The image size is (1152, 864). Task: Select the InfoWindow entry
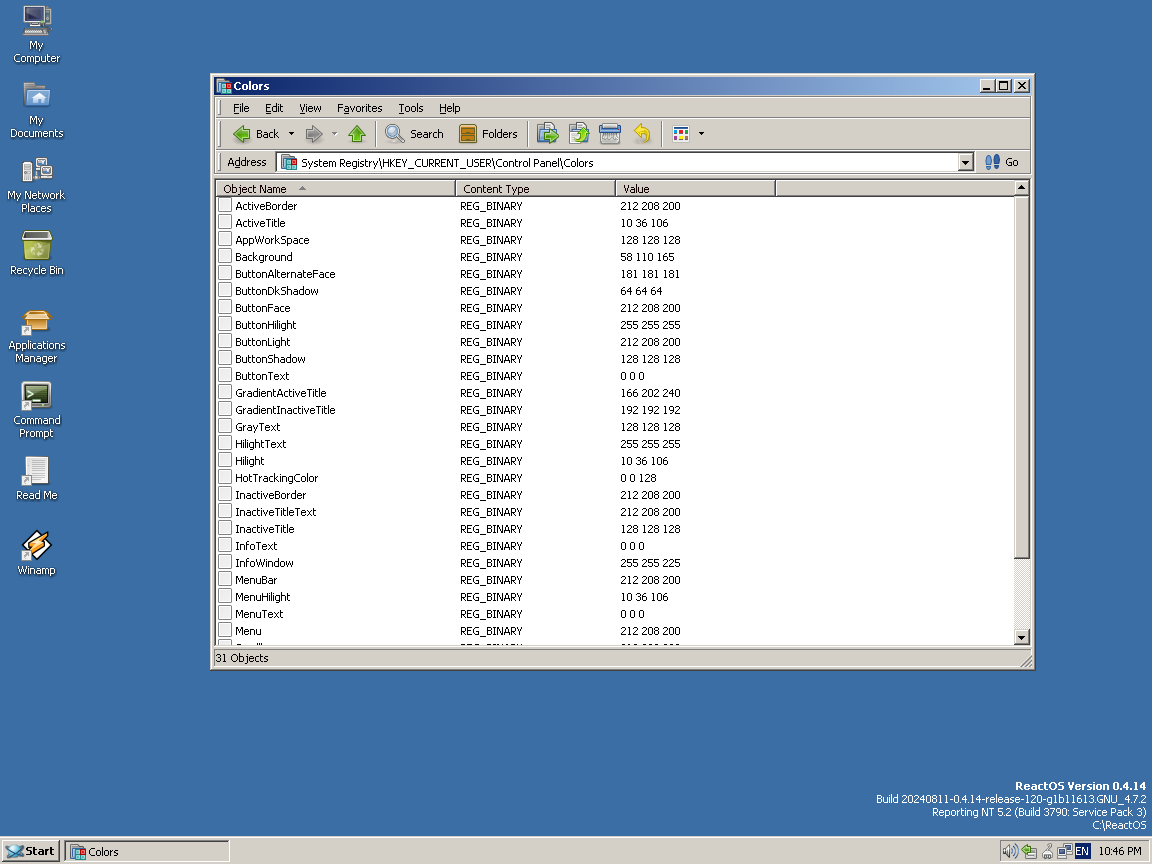tap(264, 563)
